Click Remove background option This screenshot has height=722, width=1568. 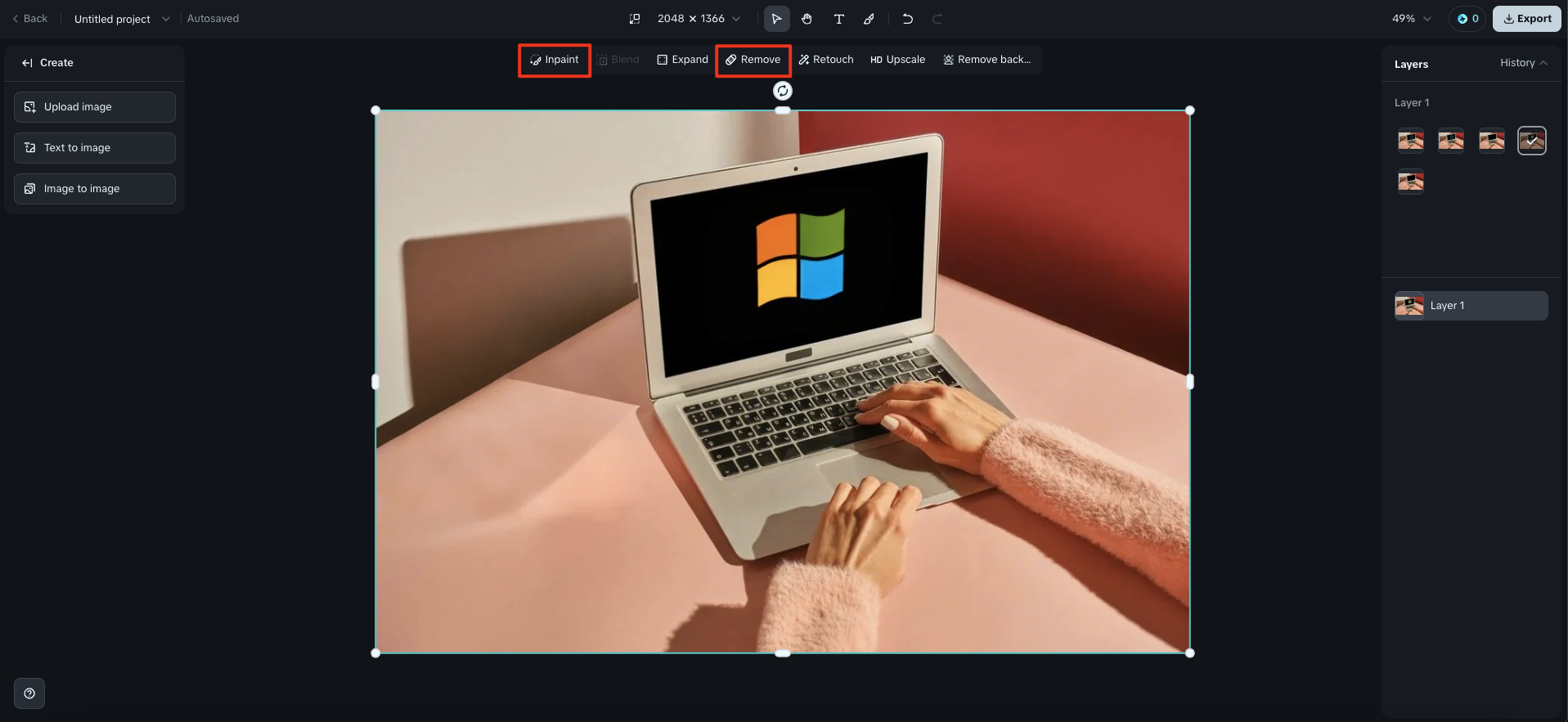click(x=987, y=60)
